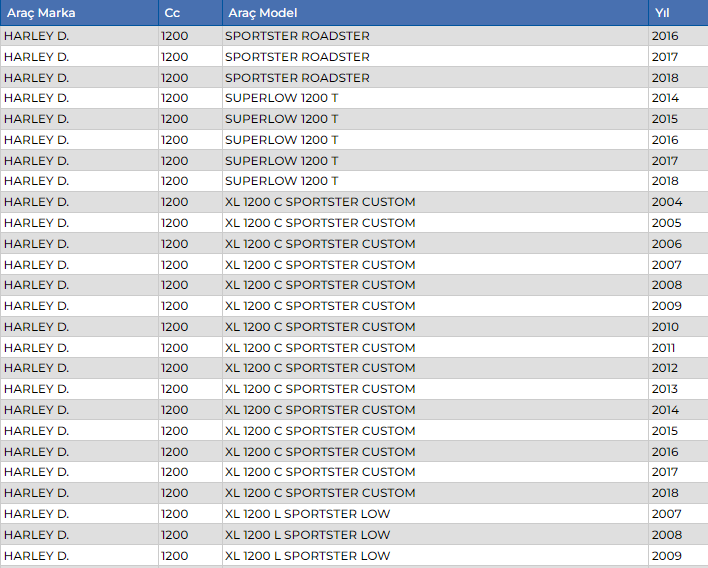Click XL 1200 C Sportster Custom model for 2013

(x=320, y=389)
